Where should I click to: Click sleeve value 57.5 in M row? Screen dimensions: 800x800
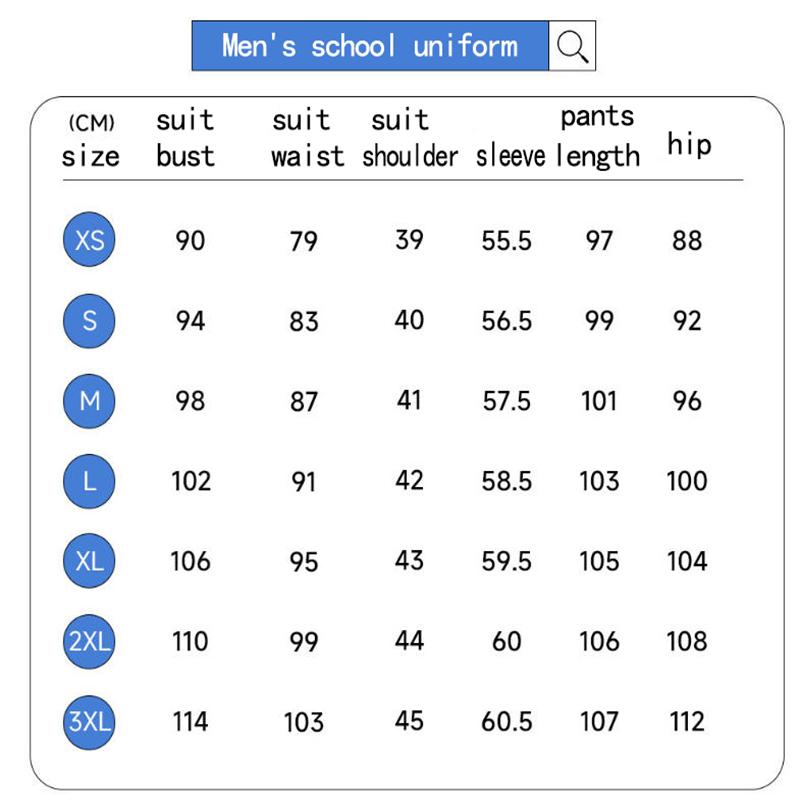pos(506,401)
